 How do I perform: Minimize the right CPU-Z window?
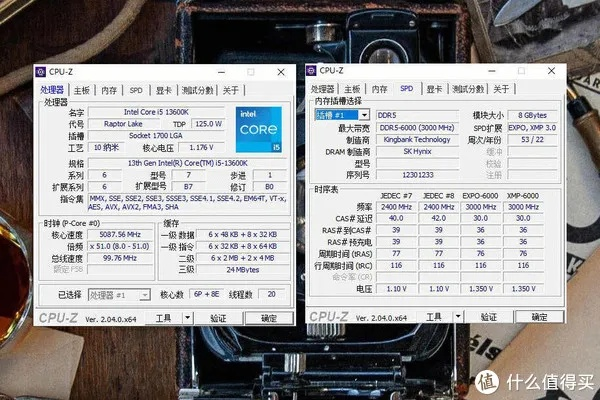pyautogui.click(x=492, y=71)
